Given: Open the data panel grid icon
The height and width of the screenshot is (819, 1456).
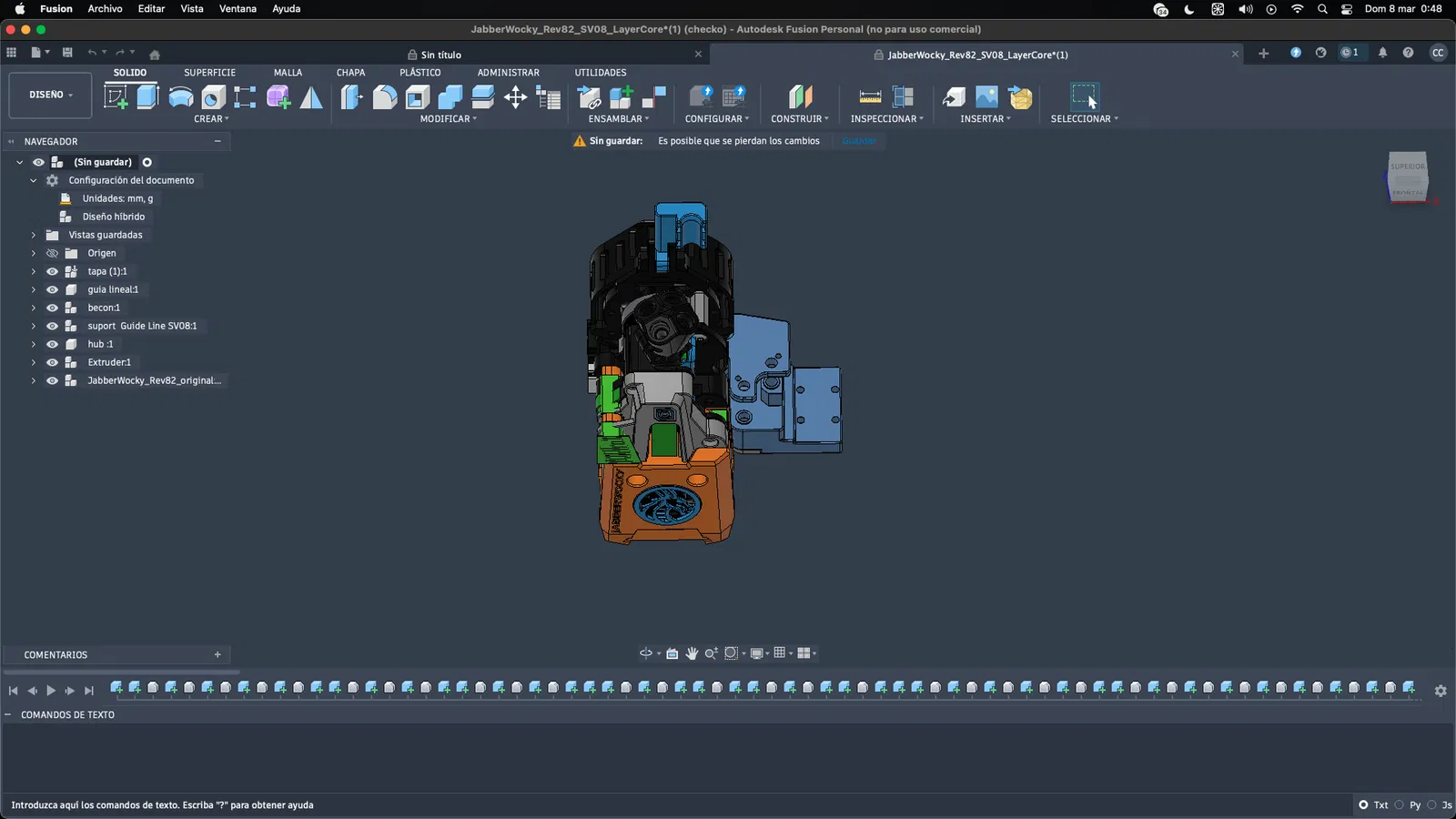Looking at the screenshot, I should point(12,53).
